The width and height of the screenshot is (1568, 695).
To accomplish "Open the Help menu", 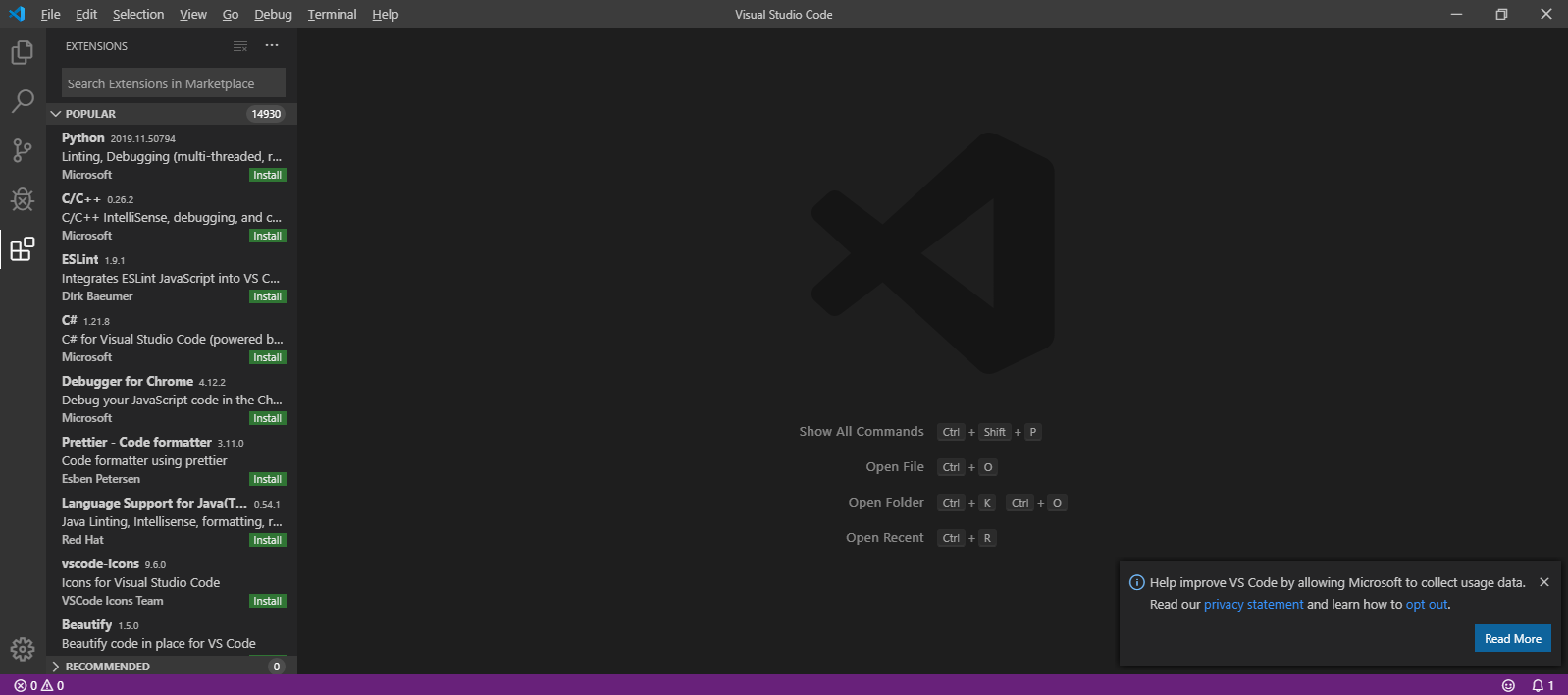I will pos(386,14).
